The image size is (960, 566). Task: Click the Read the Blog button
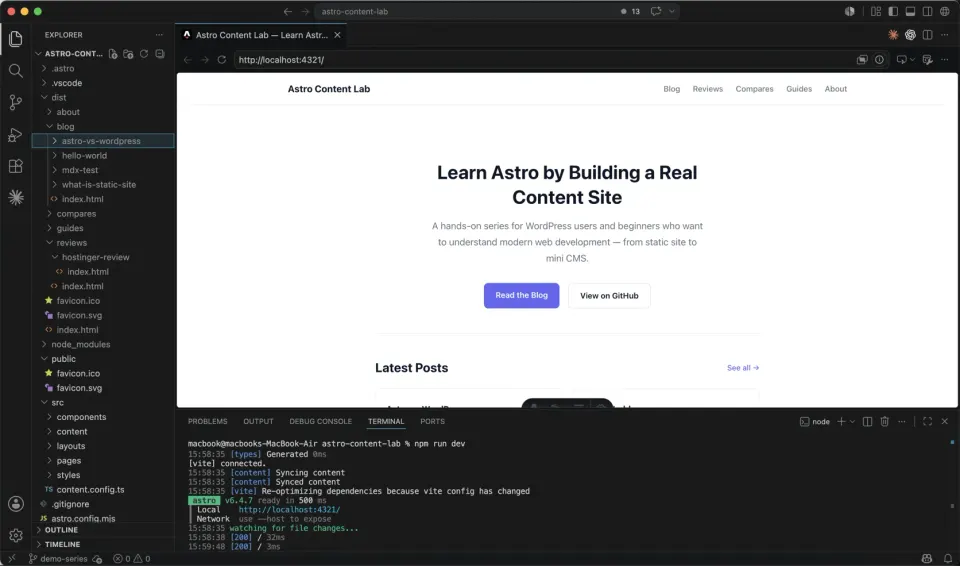(522, 295)
